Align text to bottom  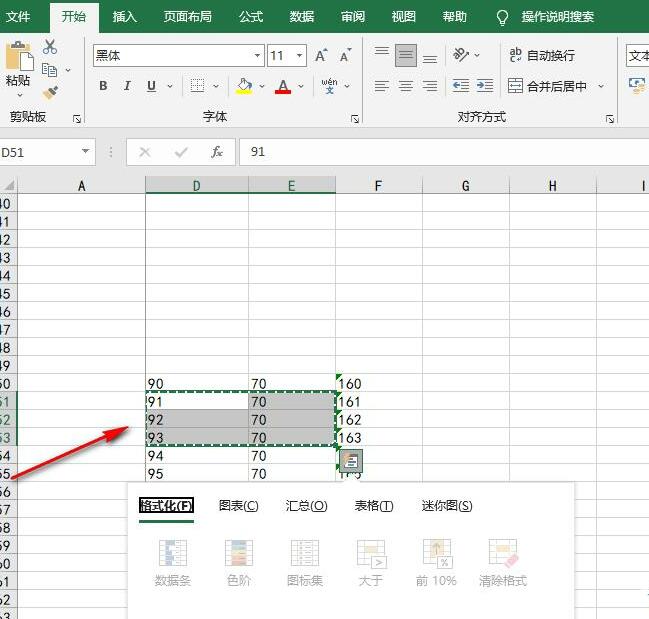click(x=430, y=59)
